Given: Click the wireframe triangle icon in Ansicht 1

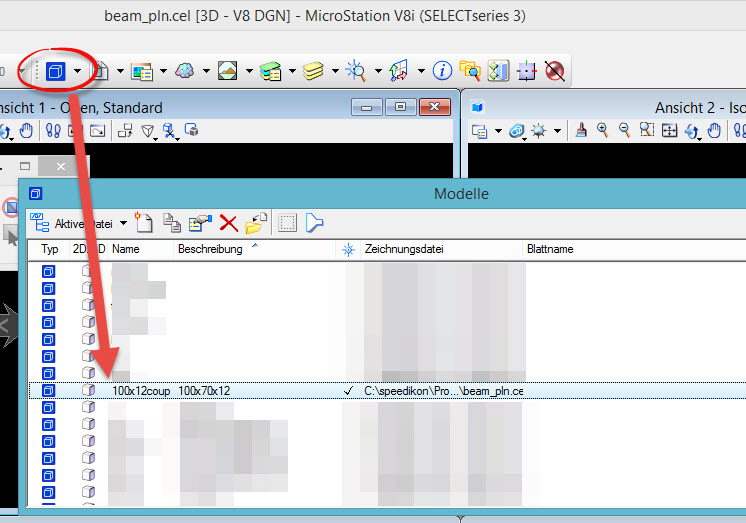Looking at the screenshot, I should pyautogui.click(x=148, y=131).
